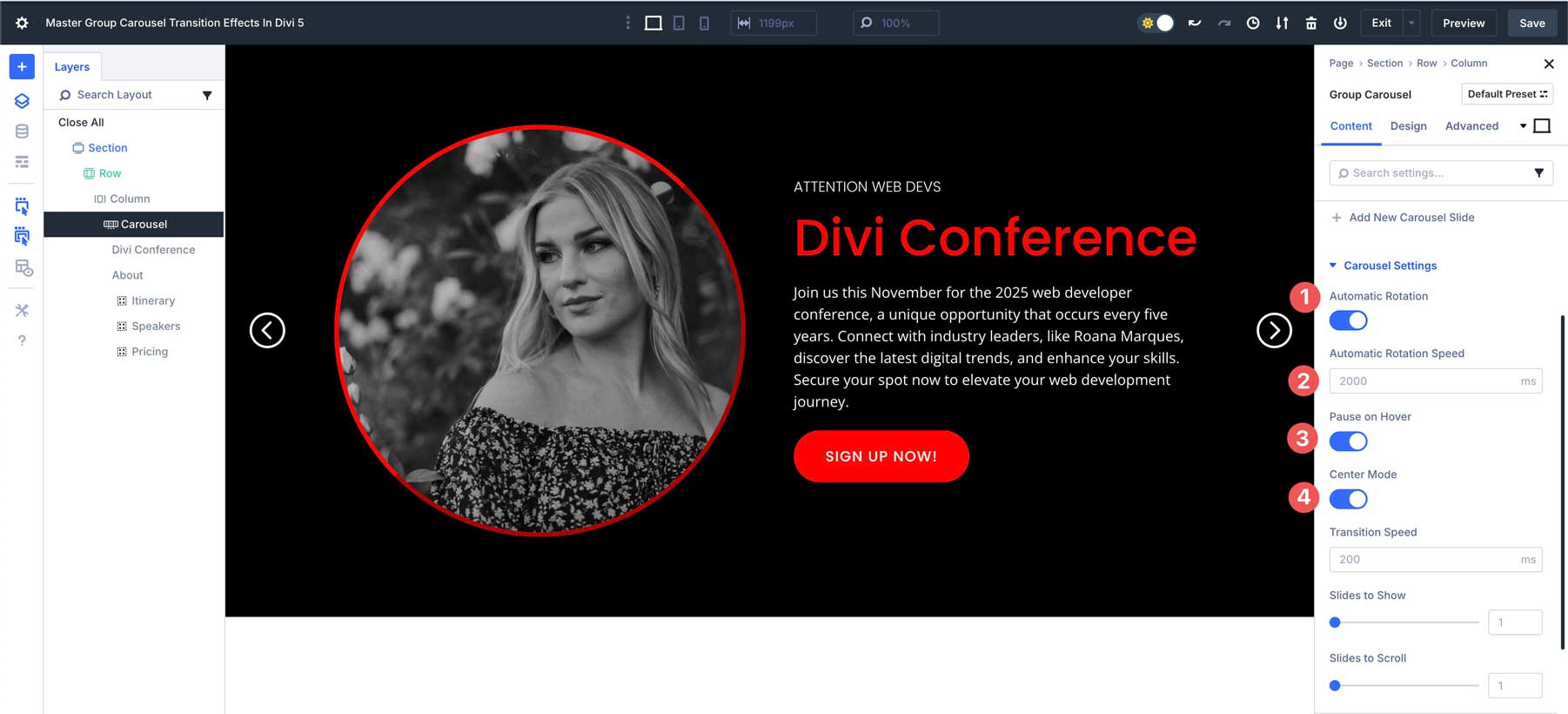Open the tools wrench icon in sidebar

click(x=22, y=310)
